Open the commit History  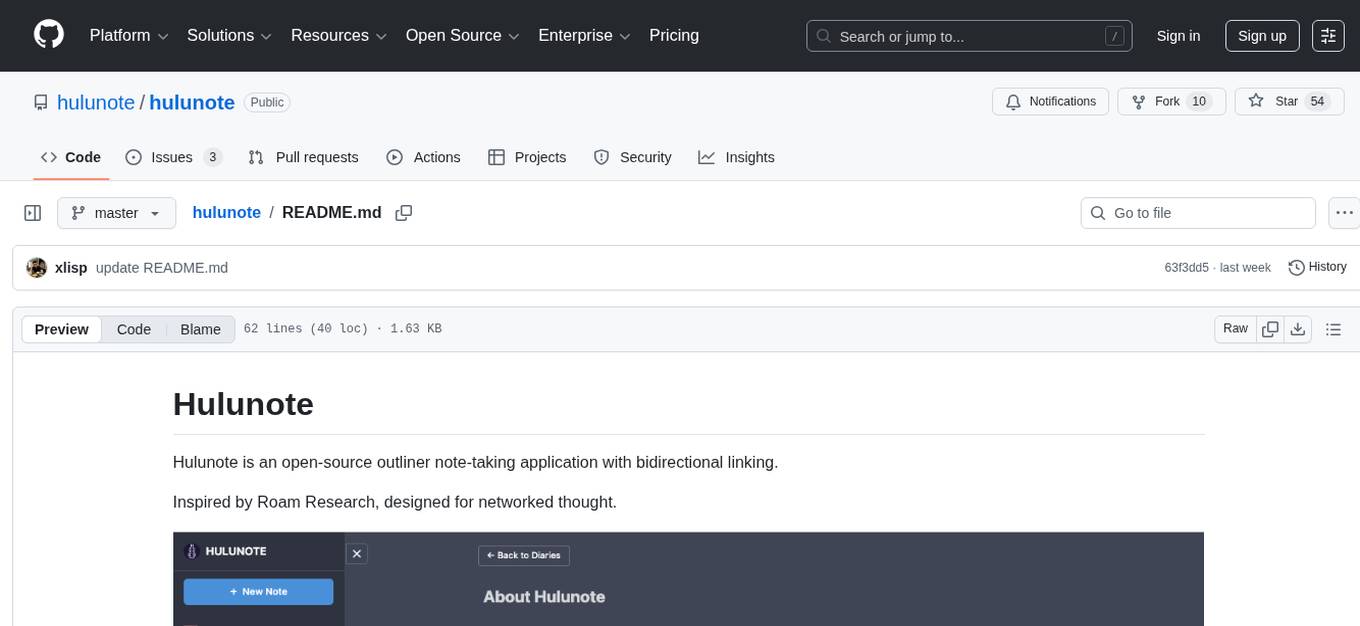[x=1317, y=267]
